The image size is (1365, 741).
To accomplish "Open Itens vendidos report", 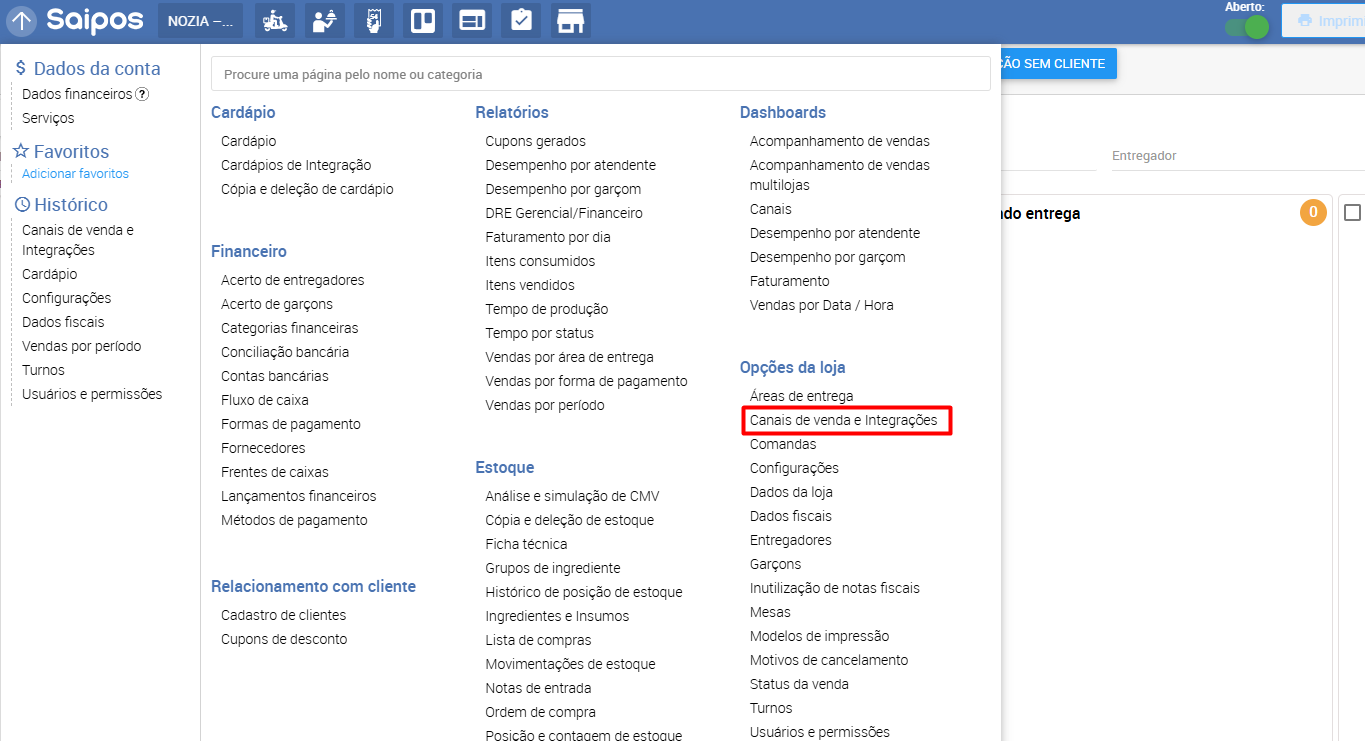I will click(x=530, y=285).
